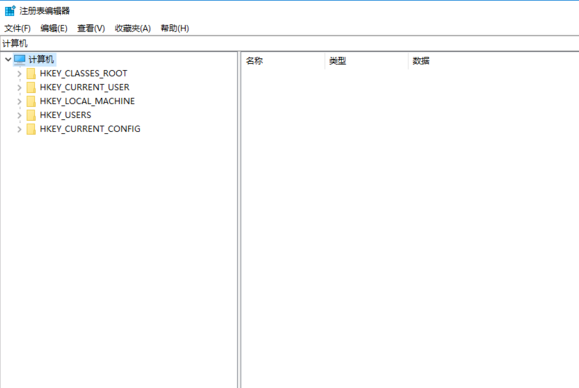Open the 查看(V) menu
The height and width of the screenshot is (388, 579).
tap(91, 28)
